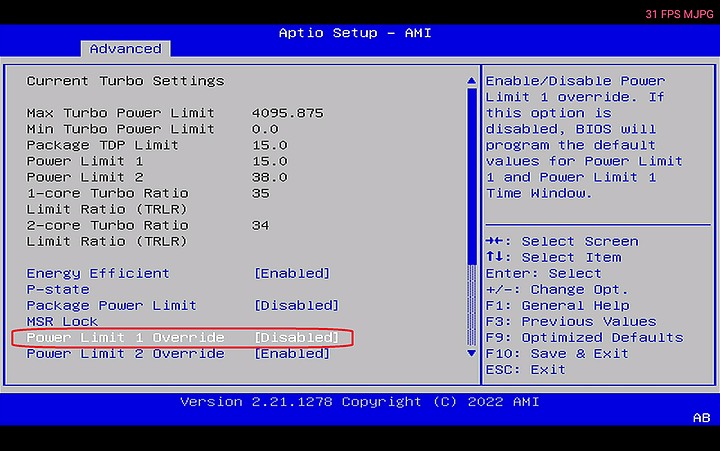Click Package TDP Limit value 15.0

coord(270,145)
